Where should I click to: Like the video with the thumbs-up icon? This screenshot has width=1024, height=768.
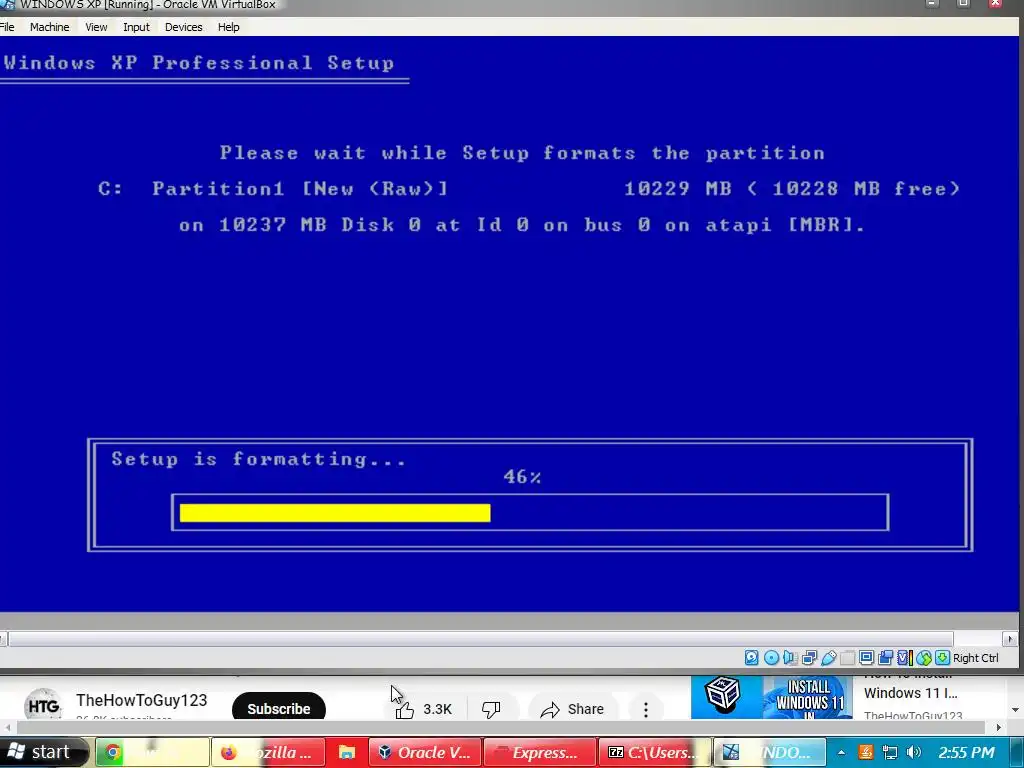(x=404, y=709)
